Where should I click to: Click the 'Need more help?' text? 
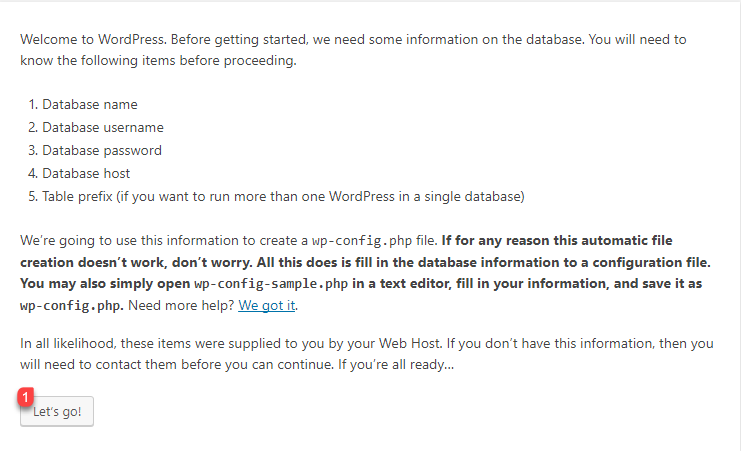click(181, 305)
